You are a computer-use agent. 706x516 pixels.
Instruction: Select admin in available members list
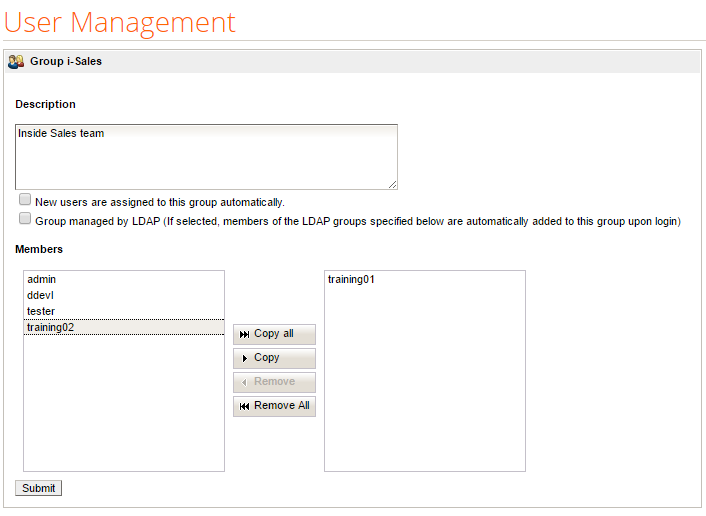pyautogui.click(x=42, y=280)
